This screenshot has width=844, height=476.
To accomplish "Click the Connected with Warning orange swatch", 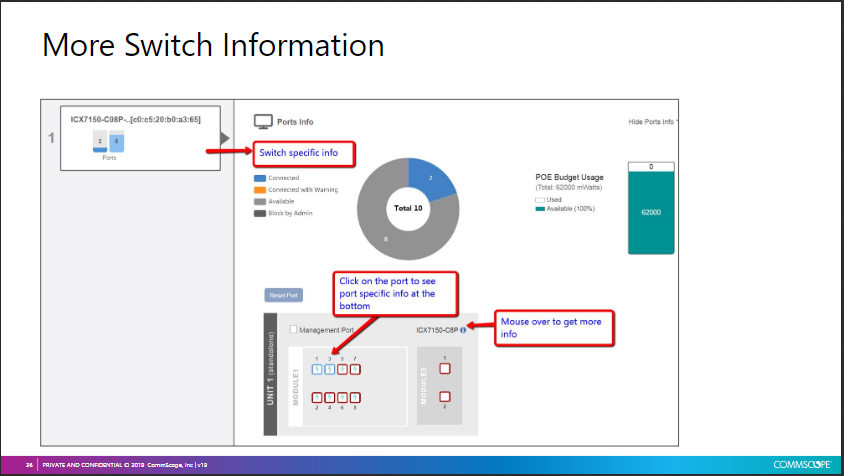I will (x=259, y=189).
